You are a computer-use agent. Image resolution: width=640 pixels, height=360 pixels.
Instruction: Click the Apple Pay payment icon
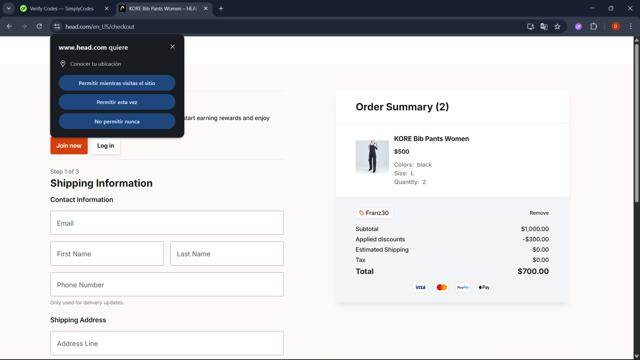coord(484,287)
